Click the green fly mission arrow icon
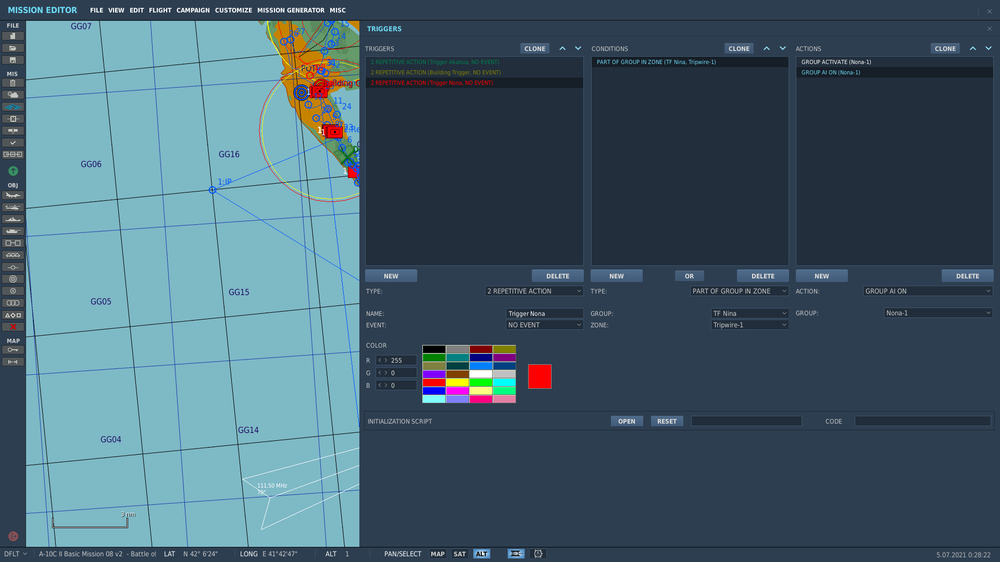1000x562 pixels. (x=13, y=171)
